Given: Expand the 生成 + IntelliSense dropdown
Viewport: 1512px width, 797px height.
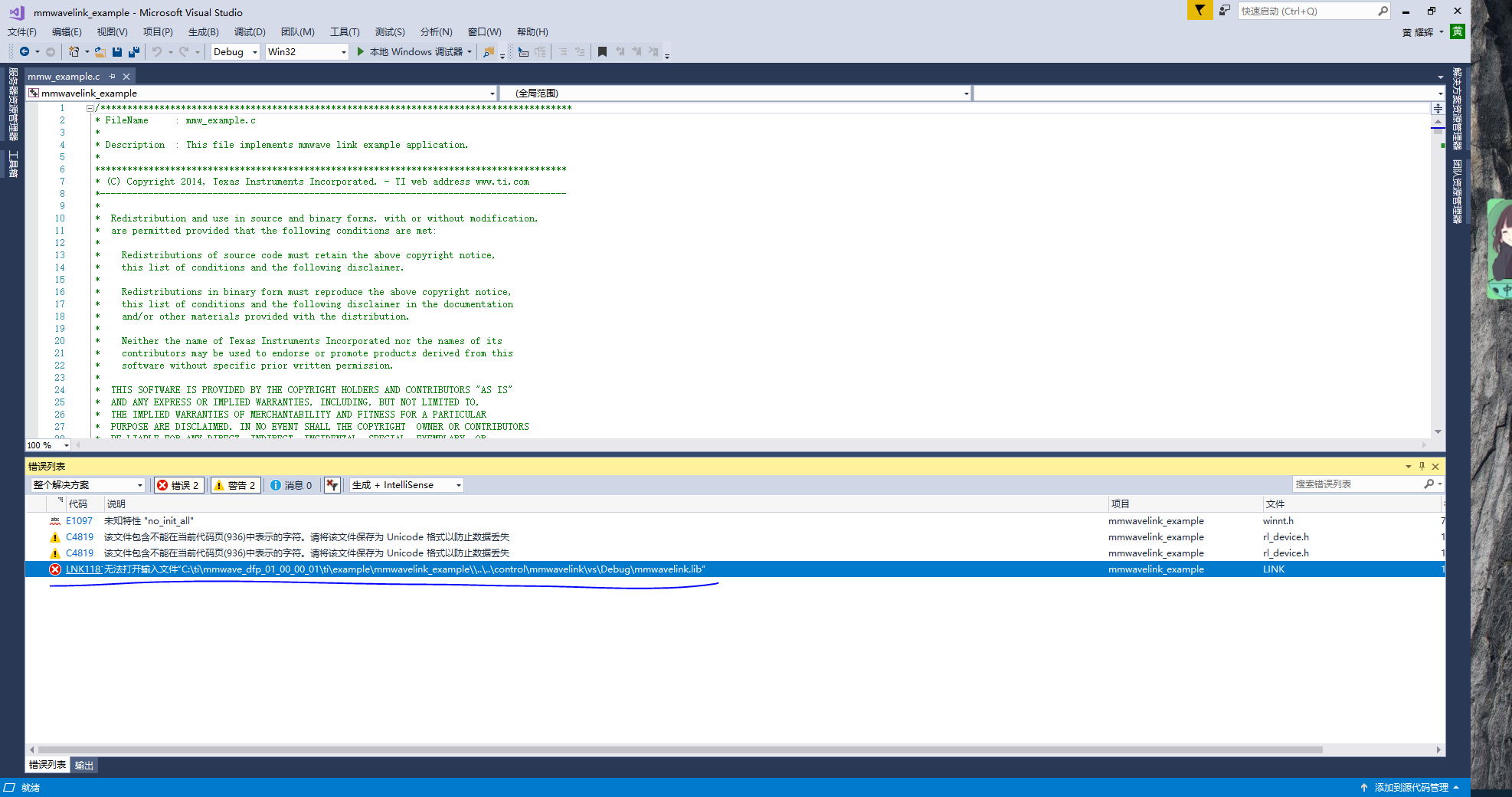Looking at the screenshot, I should pos(407,485).
